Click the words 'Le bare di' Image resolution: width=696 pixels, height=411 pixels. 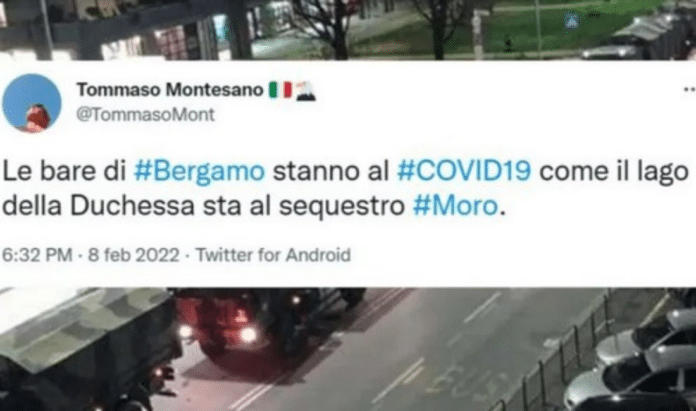[x=64, y=171]
